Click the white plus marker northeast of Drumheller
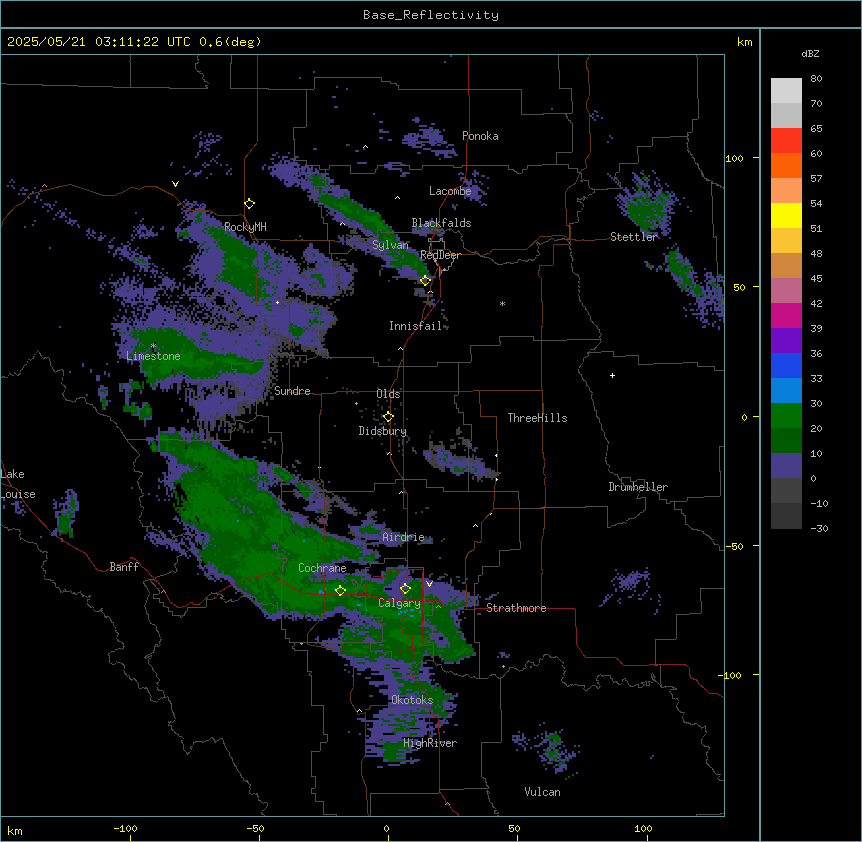This screenshot has height=842, width=862. pyautogui.click(x=612, y=375)
